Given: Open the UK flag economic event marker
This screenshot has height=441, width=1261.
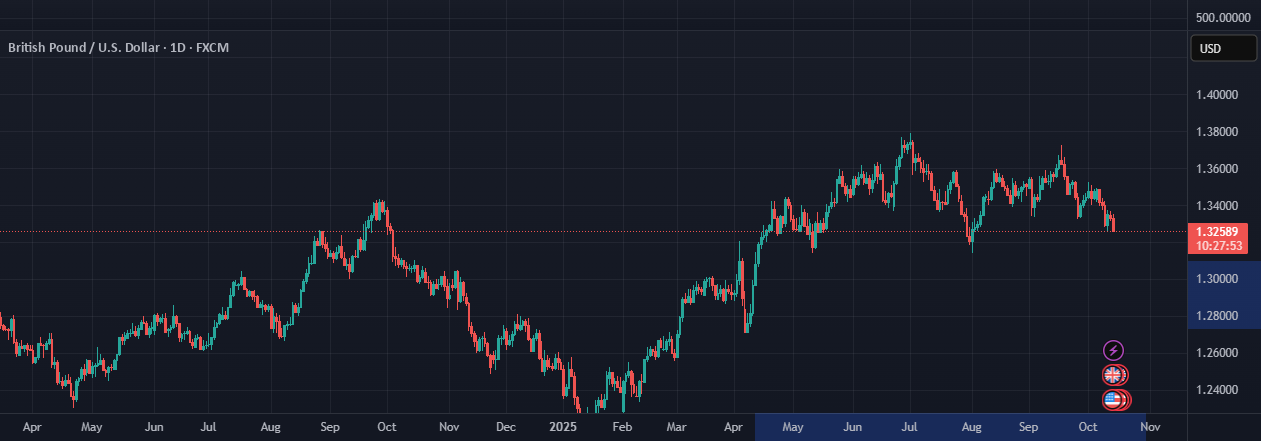Looking at the screenshot, I should [x=1113, y=375].
